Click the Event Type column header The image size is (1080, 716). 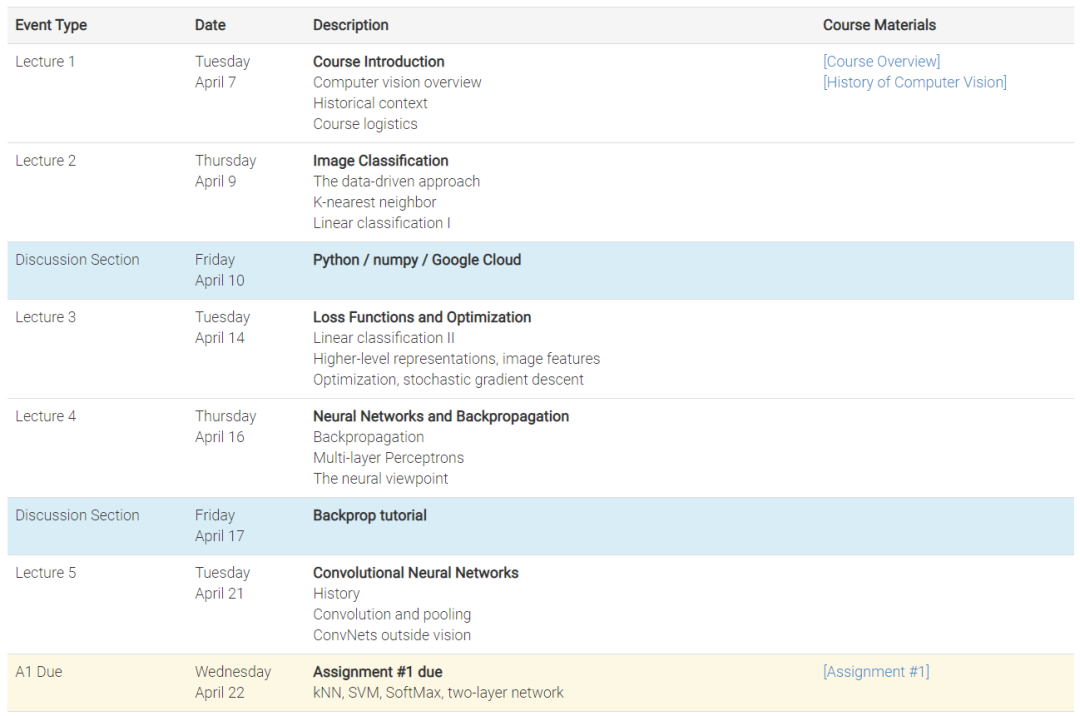[x=51, y=25]
